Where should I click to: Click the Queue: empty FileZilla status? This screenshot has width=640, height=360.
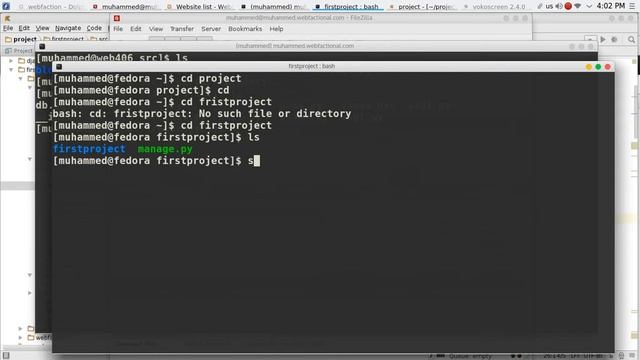[x=470, y=356]
